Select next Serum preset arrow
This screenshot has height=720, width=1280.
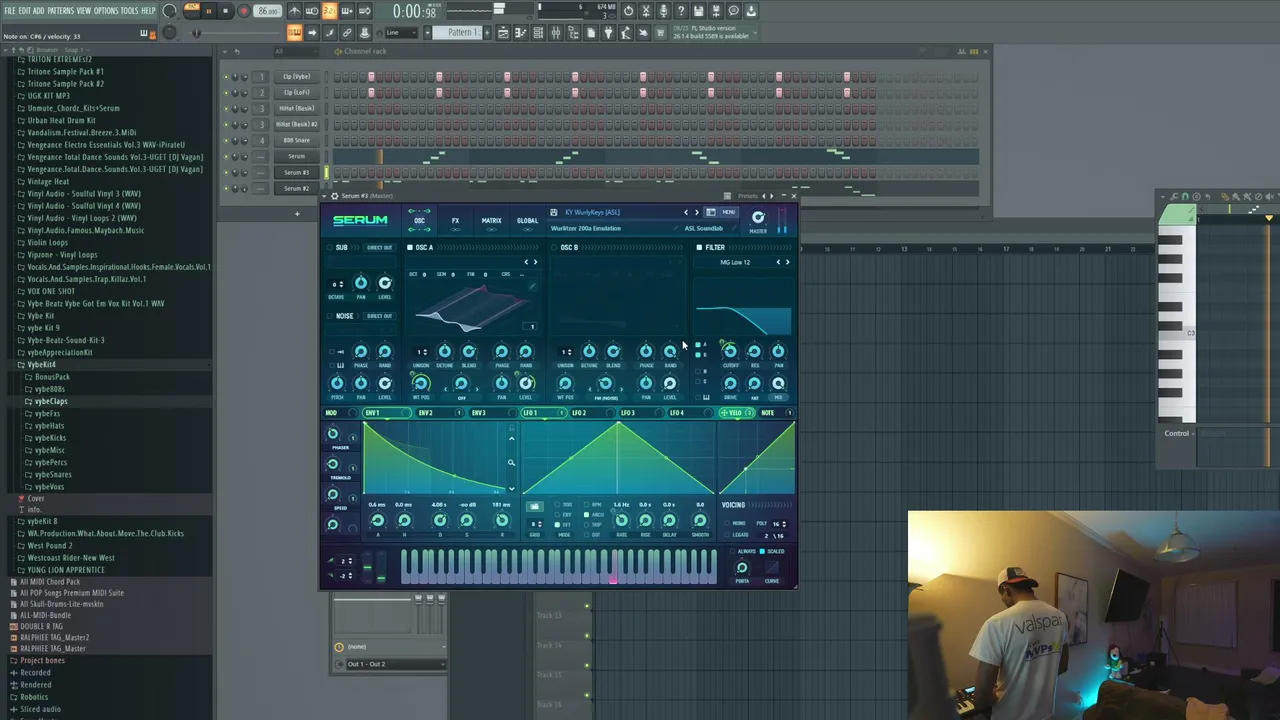pyautogui.click(x=697, y=212)
